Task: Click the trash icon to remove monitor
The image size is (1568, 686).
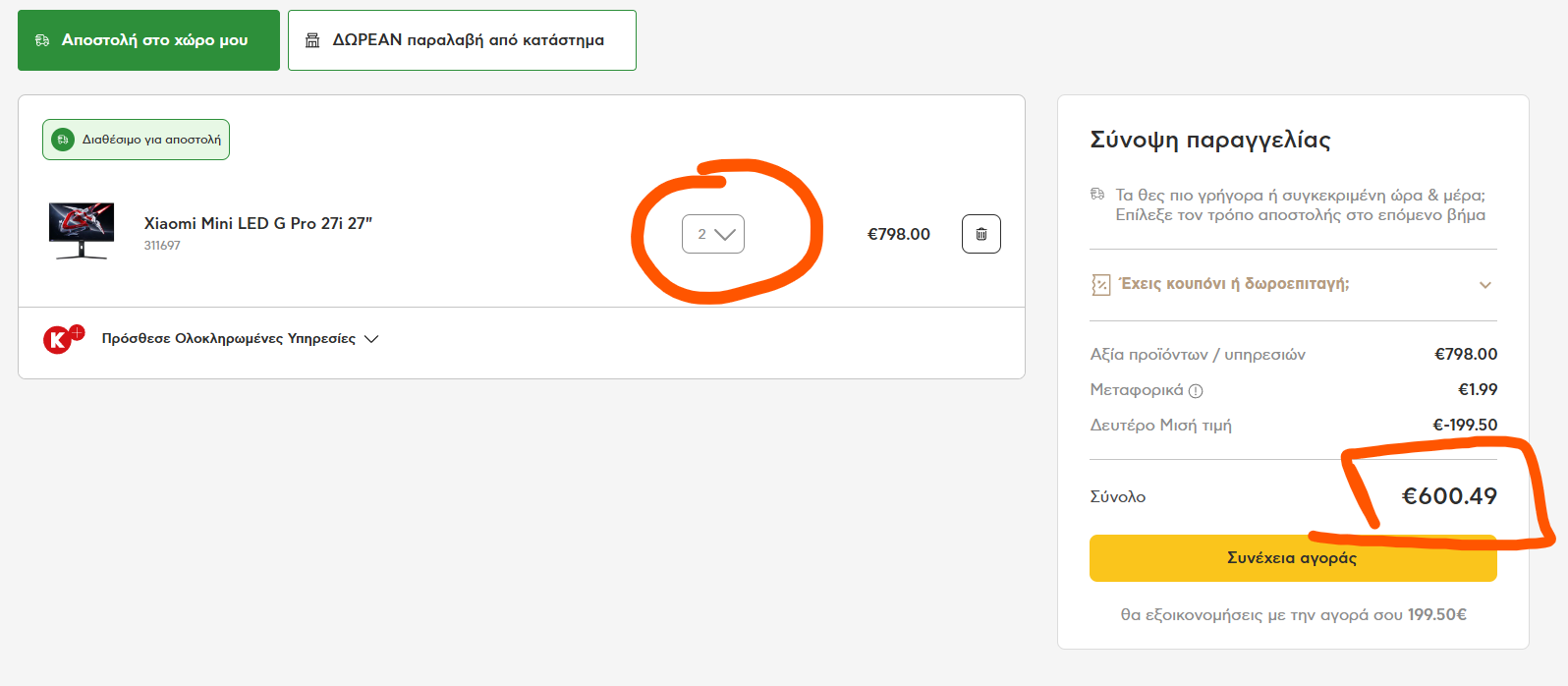Action: click(980, 234)
